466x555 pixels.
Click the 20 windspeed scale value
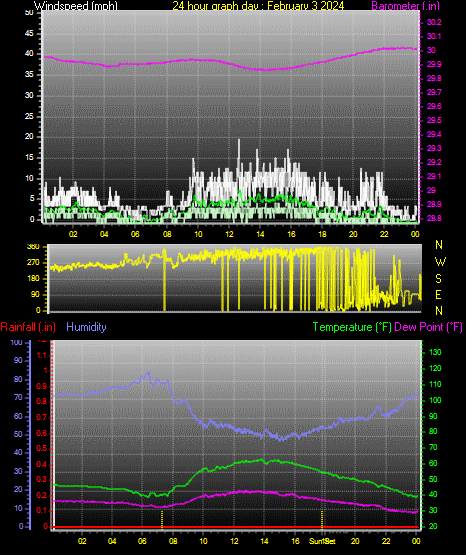tap(29, 137)
